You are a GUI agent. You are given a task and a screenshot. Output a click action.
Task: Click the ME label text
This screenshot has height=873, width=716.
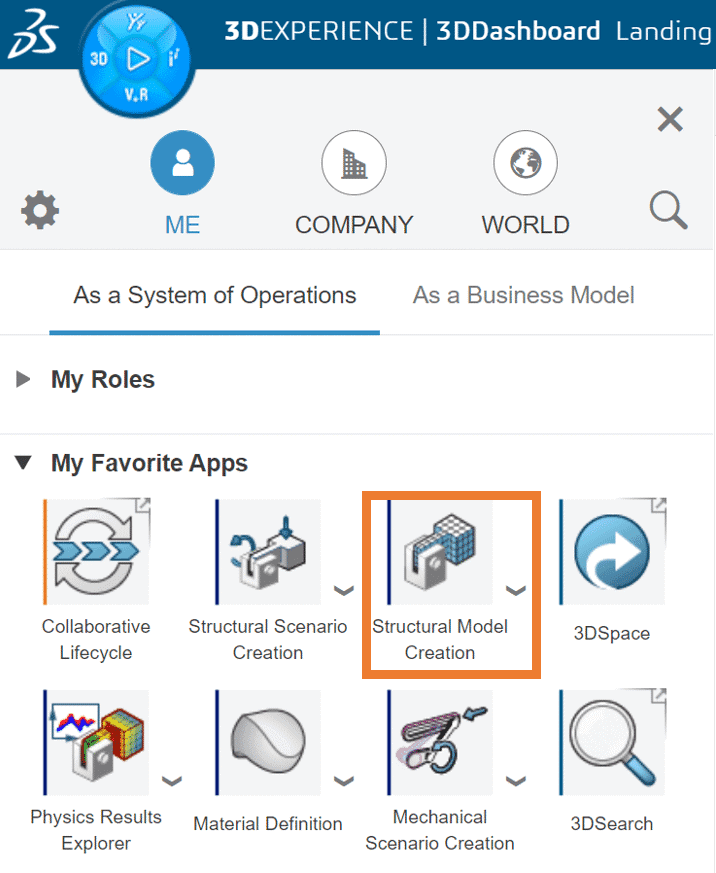tap(183, 225)
